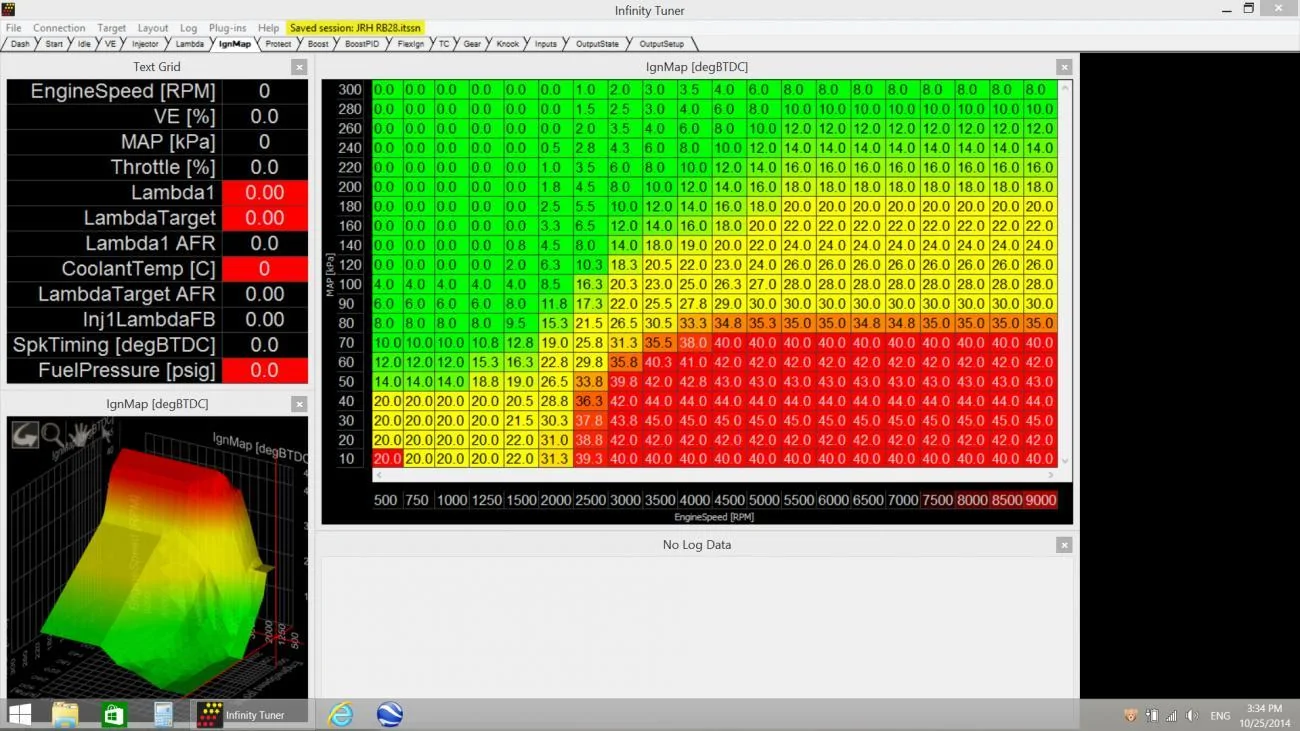This screenshot has height=731, width=1300.
Task: Click the IgnMap table horizontal scrollbar
Action: [x=713, y=475]
